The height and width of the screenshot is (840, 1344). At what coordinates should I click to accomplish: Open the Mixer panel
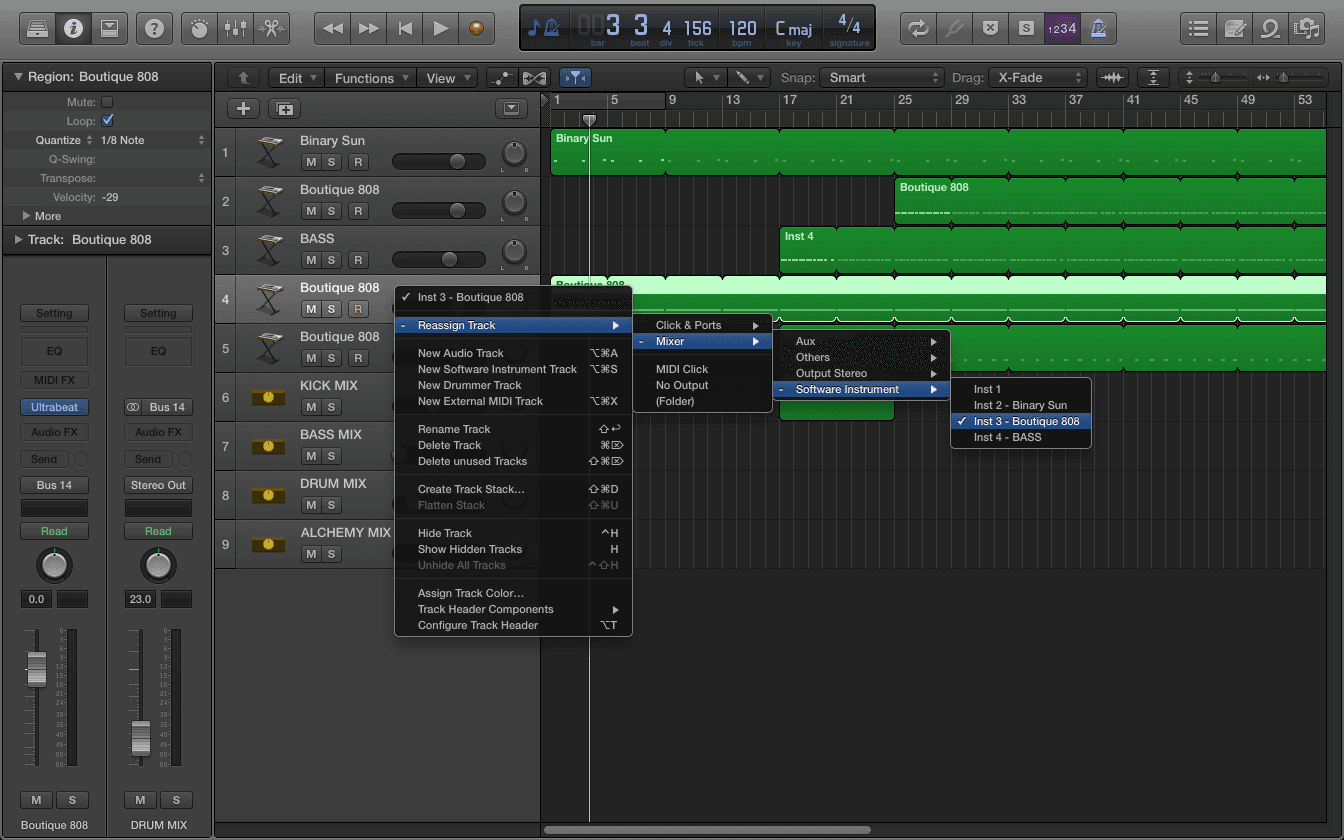click(x=234, y=28)
